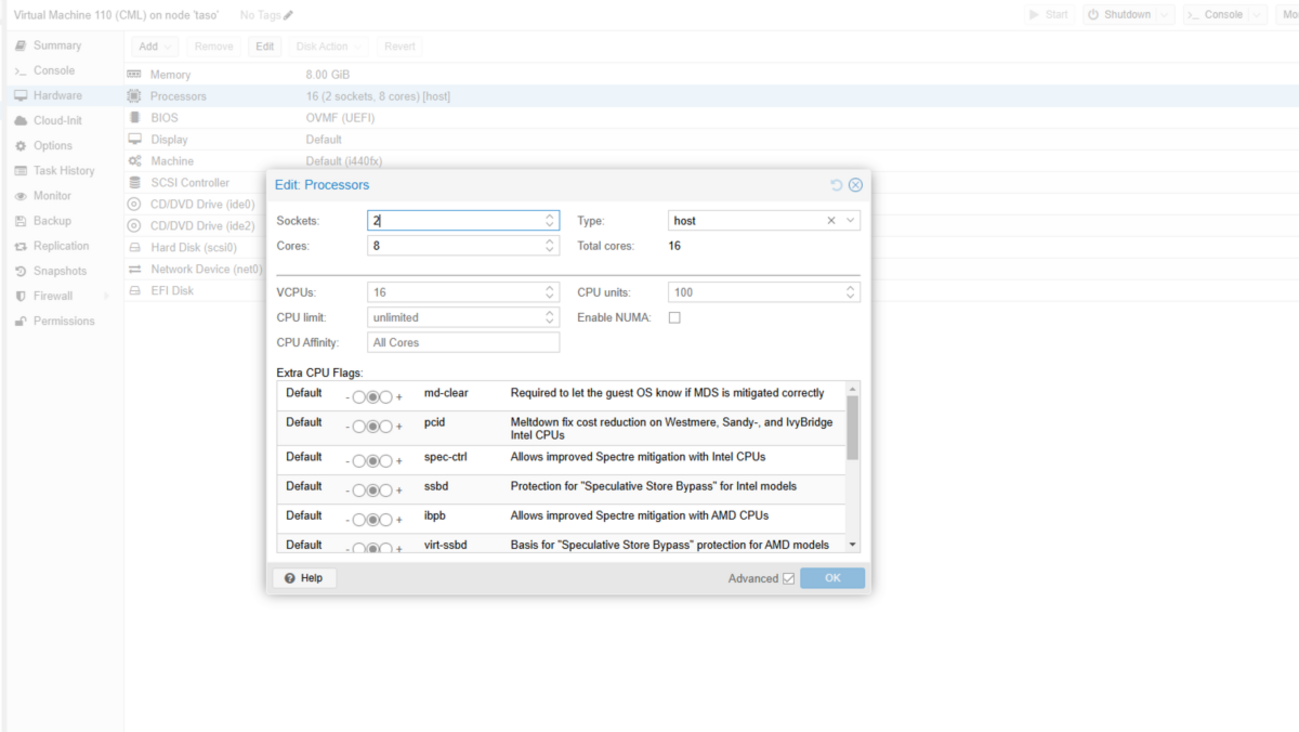Open the CPU Type dropdown
The height and width of the screenshot is (732, 1299).
tap(850, 221)
